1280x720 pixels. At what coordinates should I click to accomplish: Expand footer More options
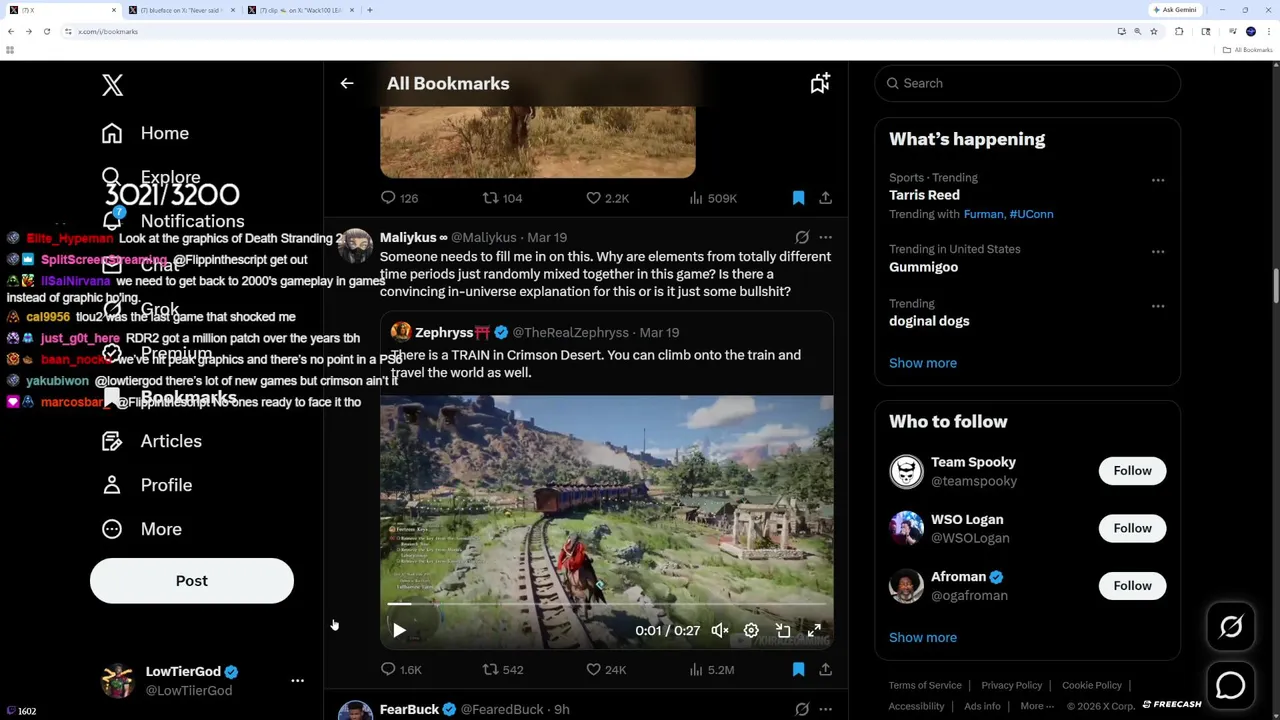click(1037, 706)
